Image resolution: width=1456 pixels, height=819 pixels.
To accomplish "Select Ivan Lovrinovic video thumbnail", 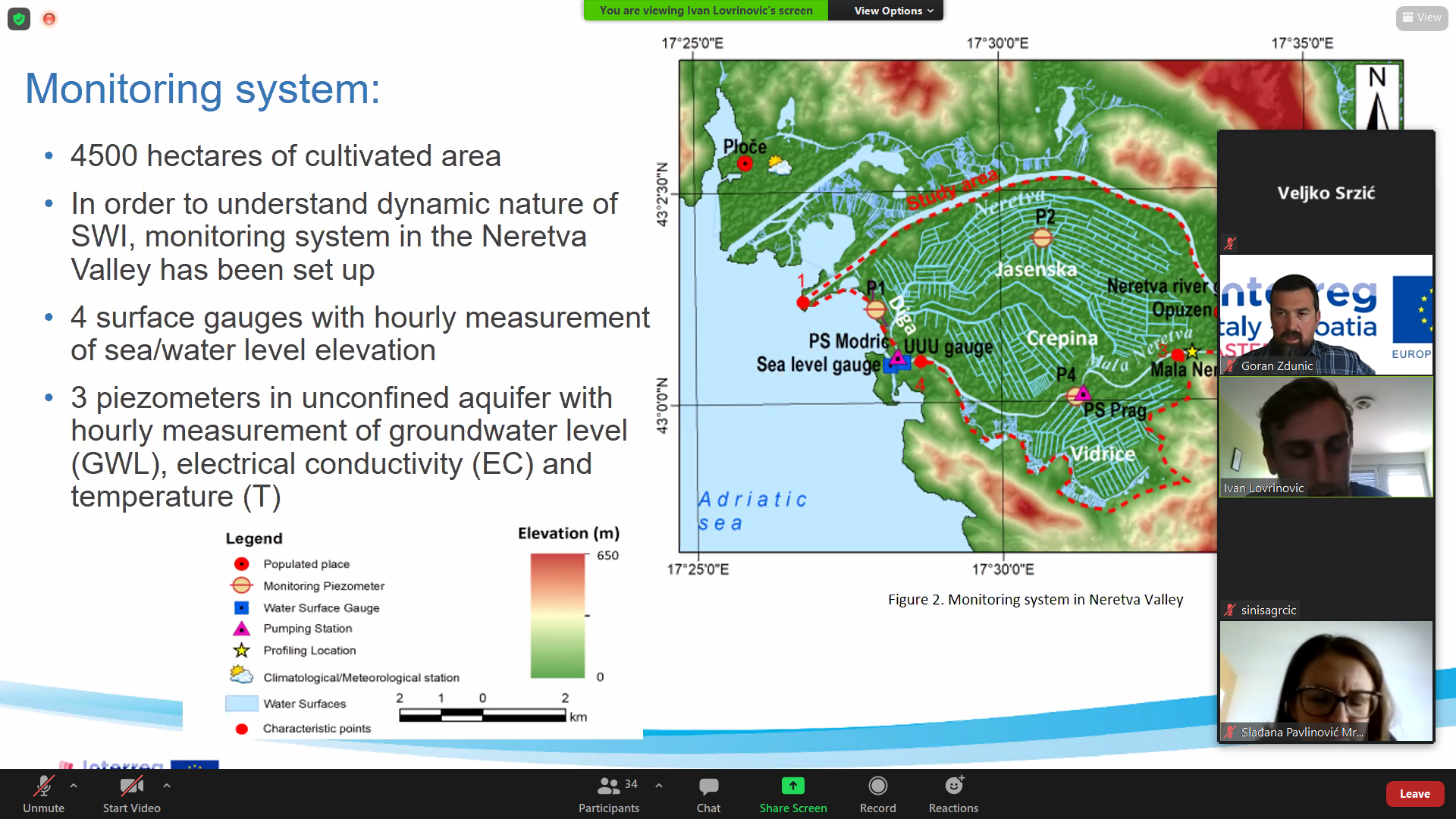I will point(1326,437).
